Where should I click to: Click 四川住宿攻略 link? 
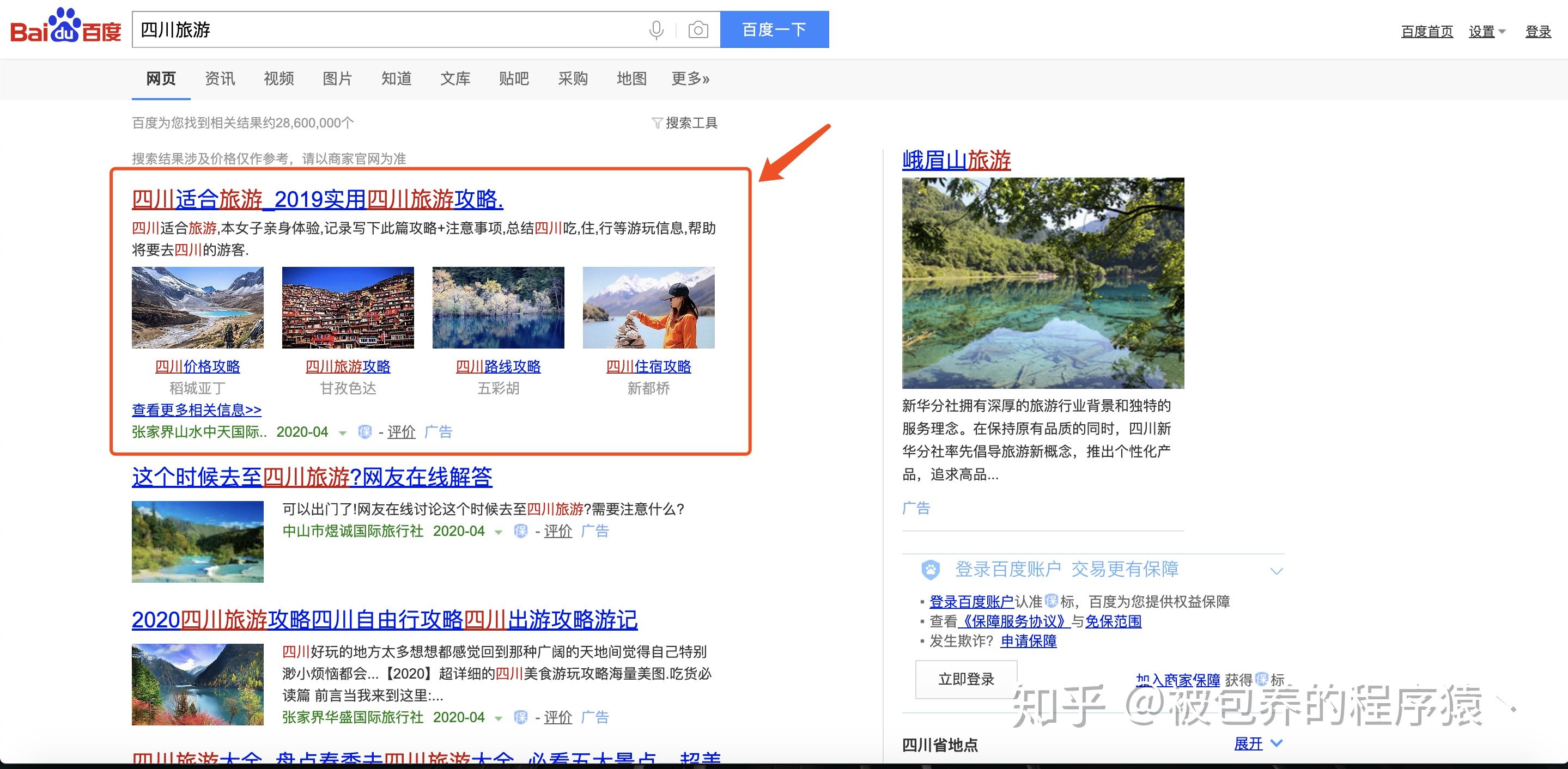pyautogui.click(x=649, y=366)
